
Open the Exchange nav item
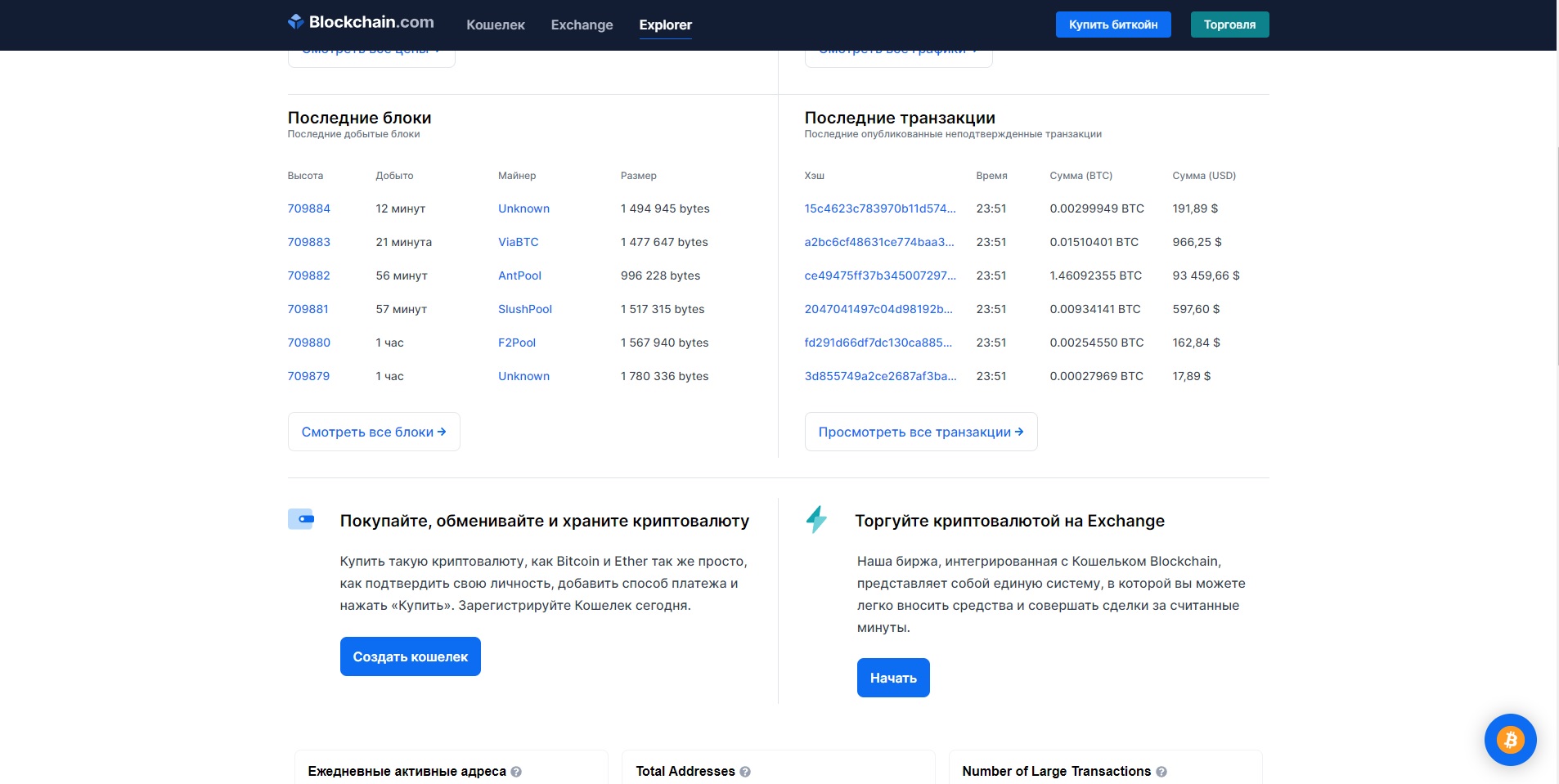coord(582,25)
